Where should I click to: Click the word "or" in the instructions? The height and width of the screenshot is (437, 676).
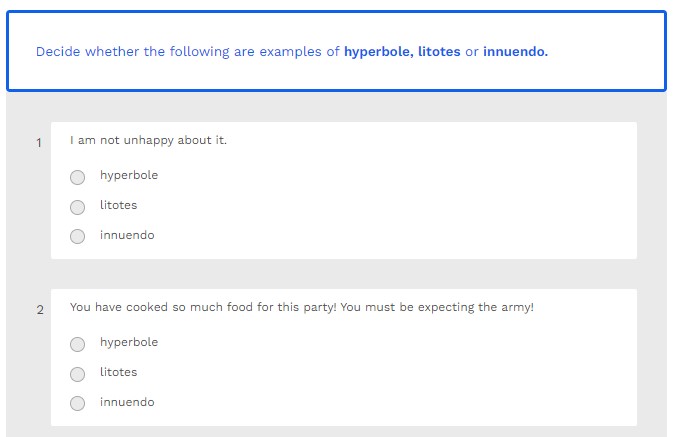[x=472, y=52]
